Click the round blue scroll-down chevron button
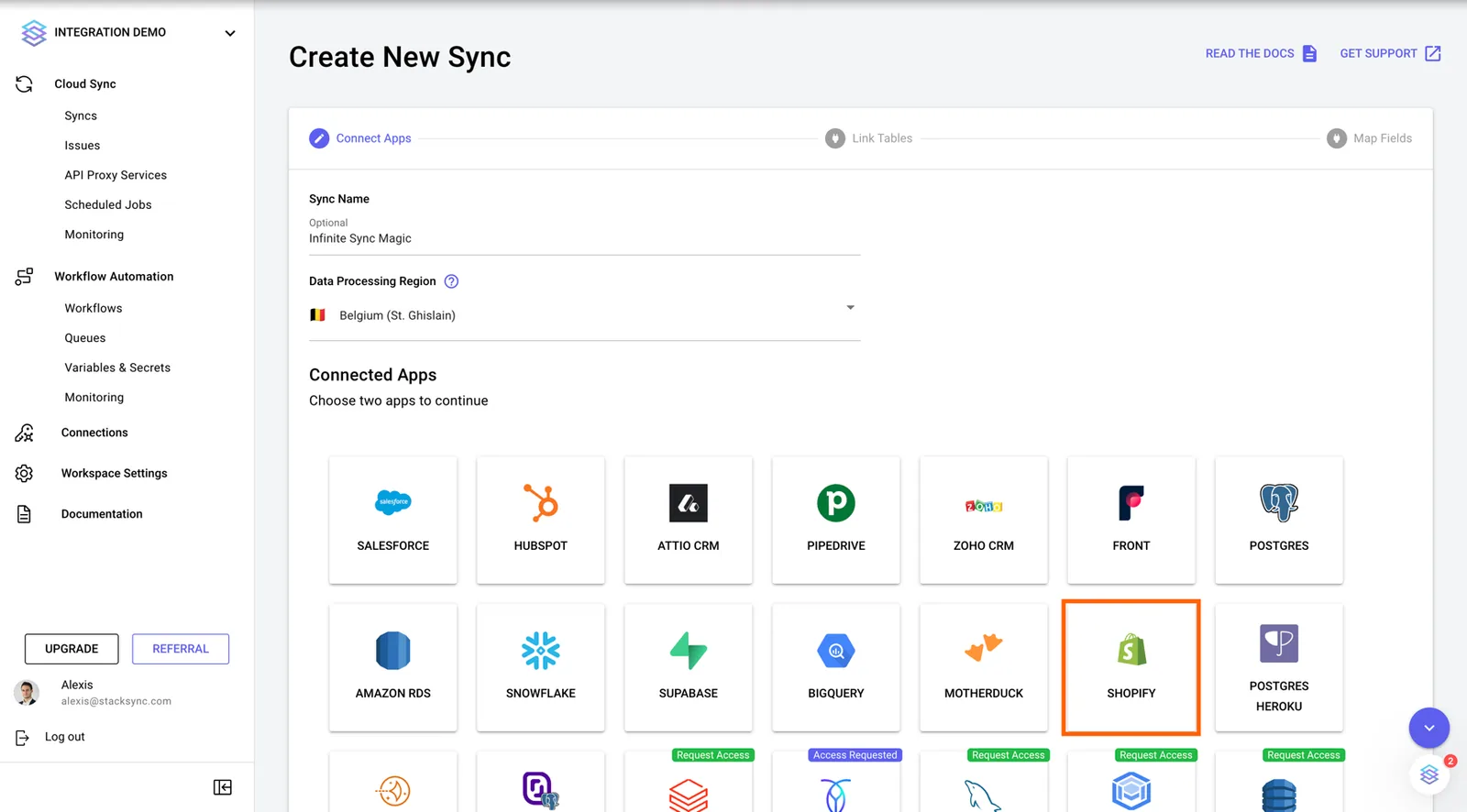The height and width of the screenshot is (812, 1467). pyautogui.click(x=1428, y=728)
